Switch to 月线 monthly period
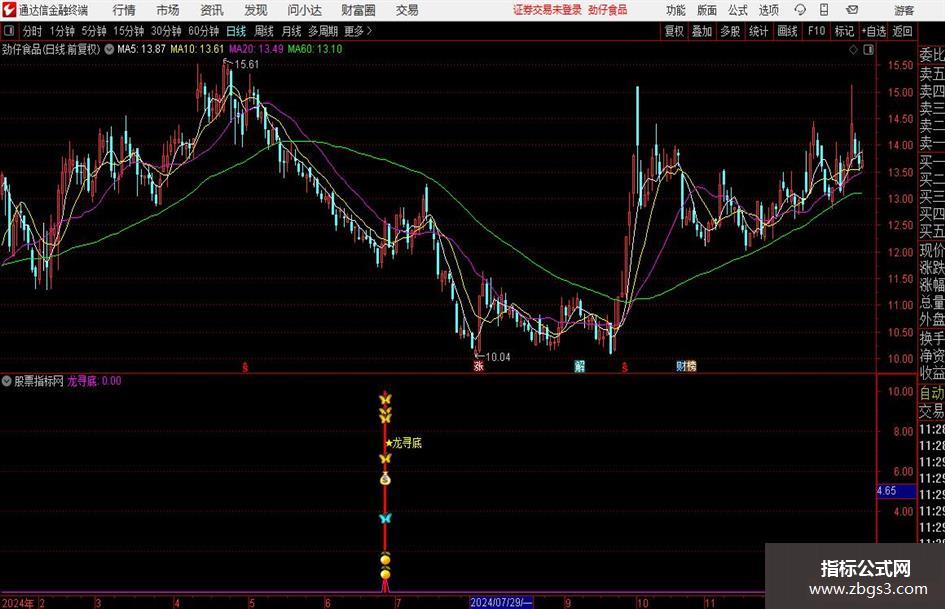The image size is (945, 609). tap(291, 31)
